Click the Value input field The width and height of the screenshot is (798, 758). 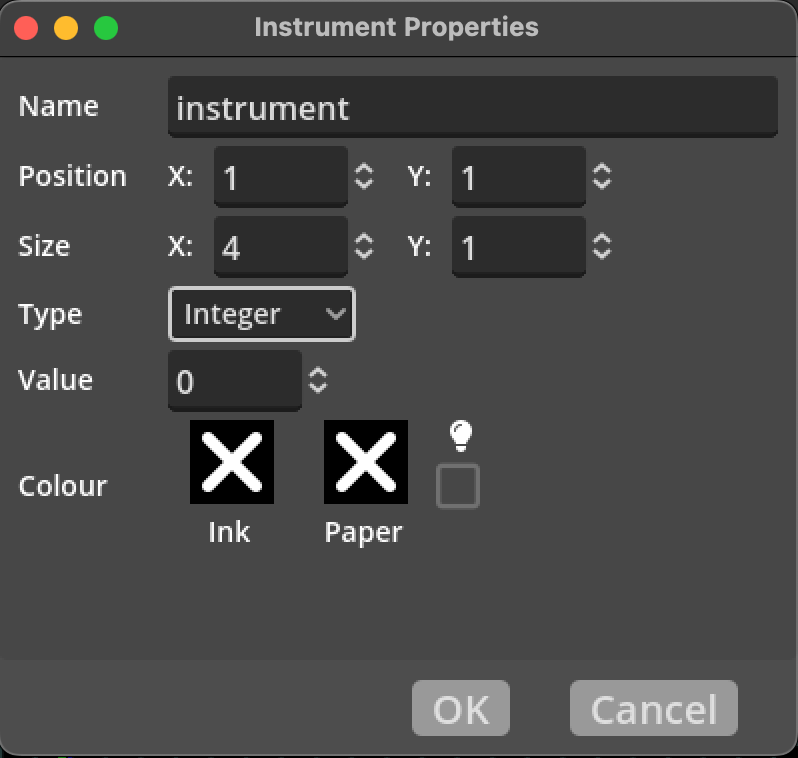point(234,381)
